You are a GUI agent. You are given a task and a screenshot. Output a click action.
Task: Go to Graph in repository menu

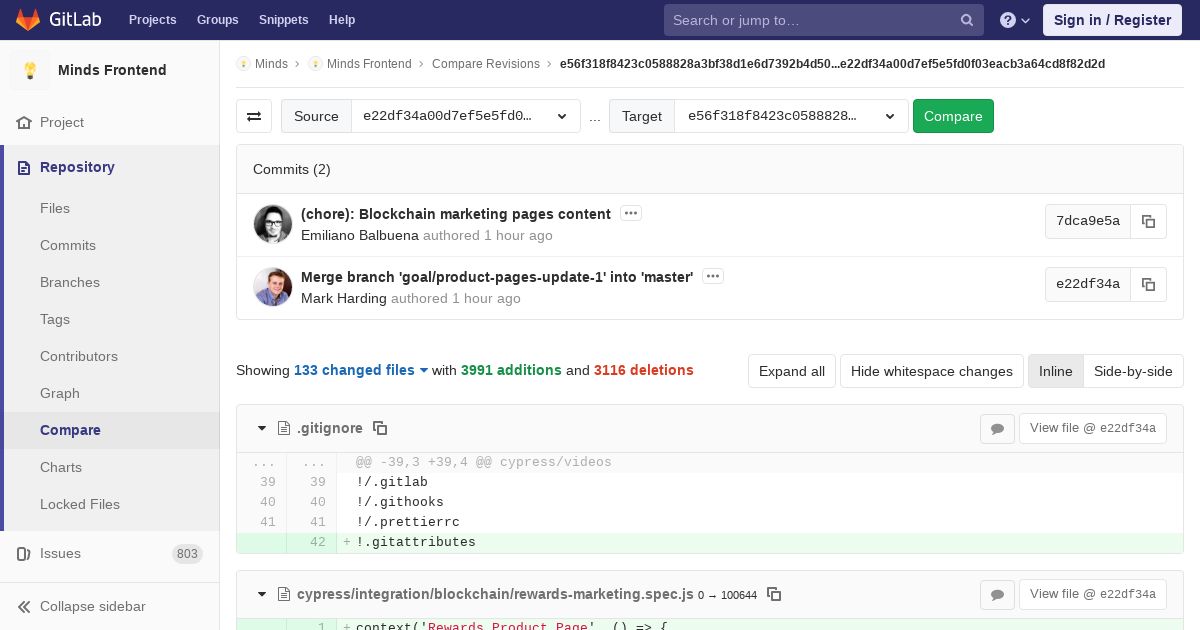60,393
